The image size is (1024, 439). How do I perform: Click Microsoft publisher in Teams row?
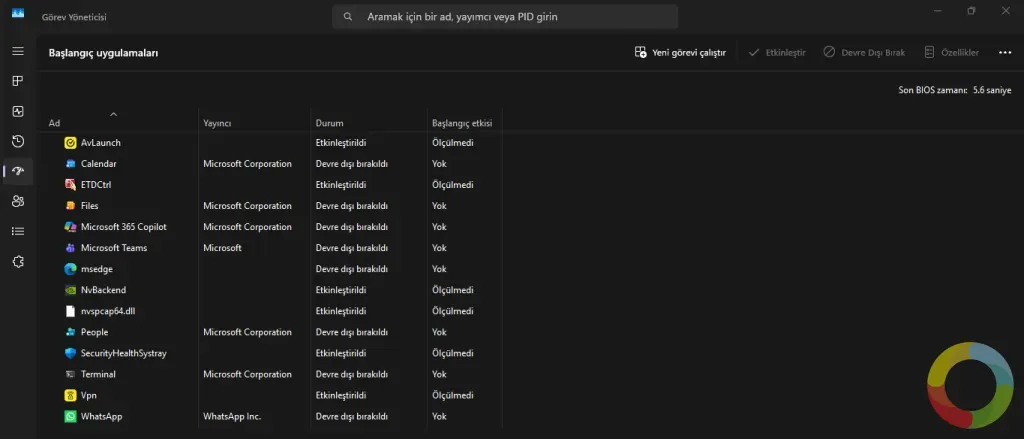point(222,248)
